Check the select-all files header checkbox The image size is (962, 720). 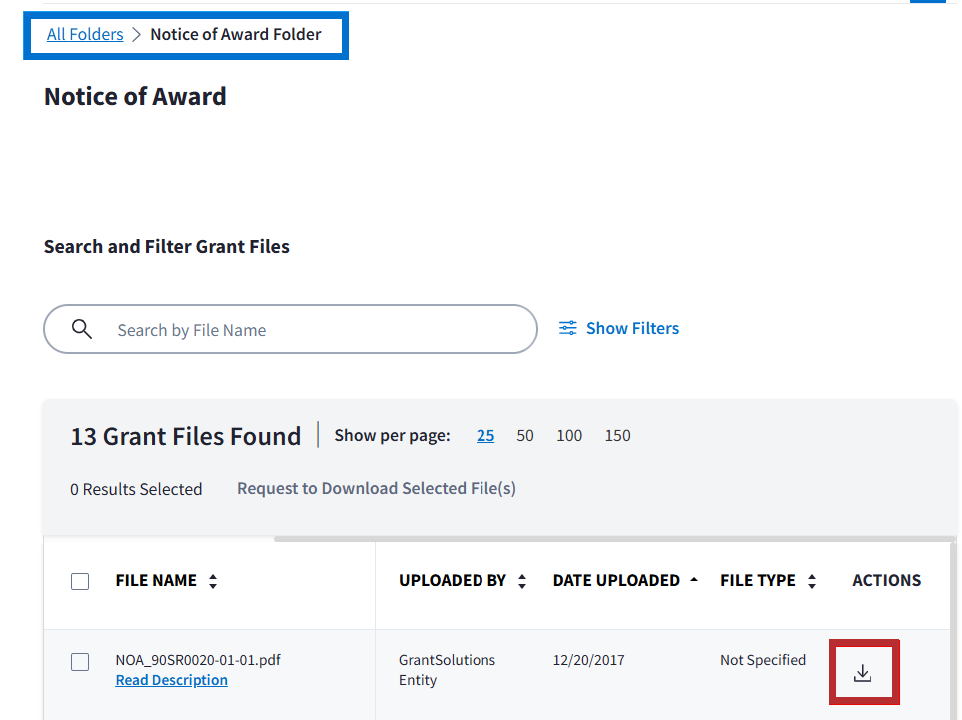(x=81, y=581)
